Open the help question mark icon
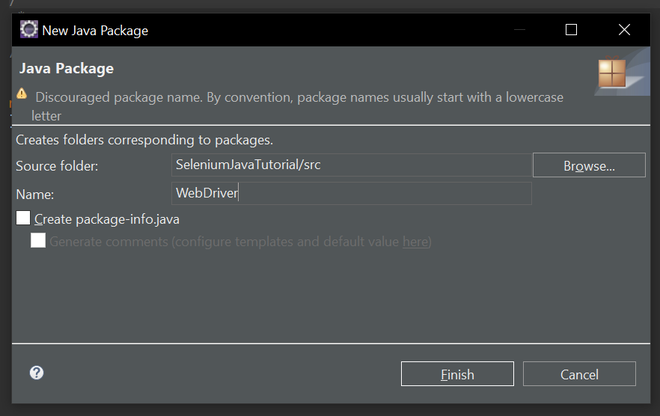Screen dimensions: 660x416 coord(37,373)
